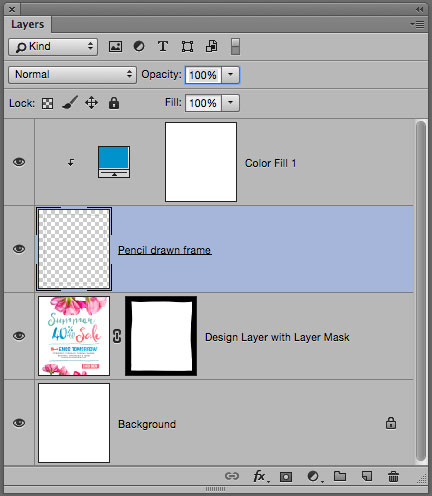Open the Layers panel flyout menu
The image size is (432, 496).
point(417,24)
